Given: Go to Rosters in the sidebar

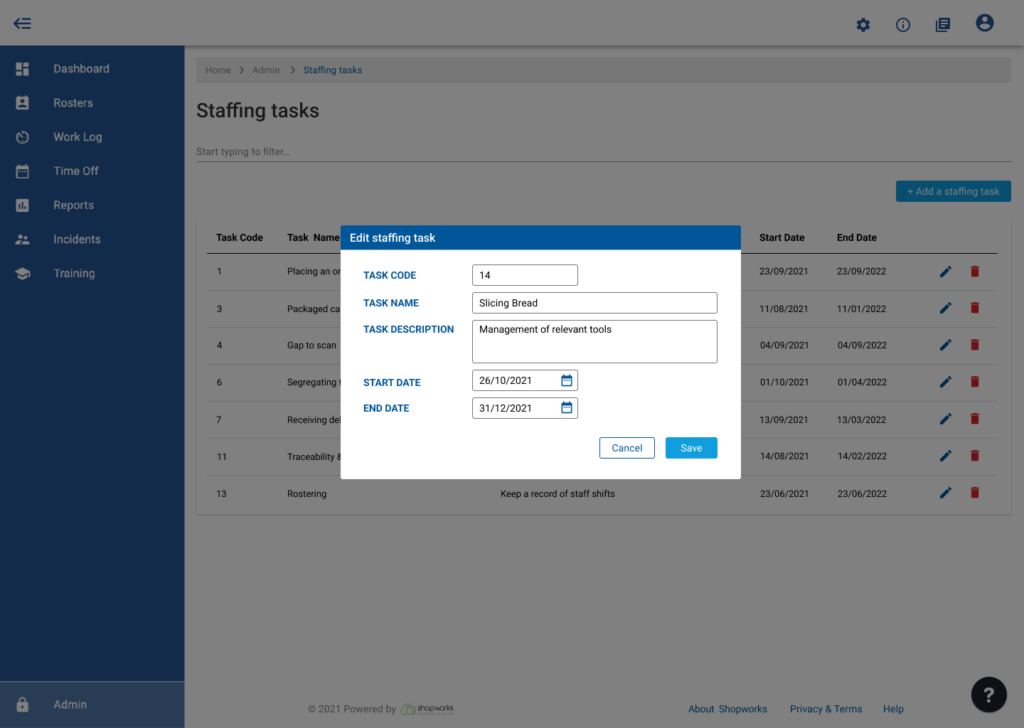Looking at the screenshot, I should pyautogui.click(x=73, y=103).
